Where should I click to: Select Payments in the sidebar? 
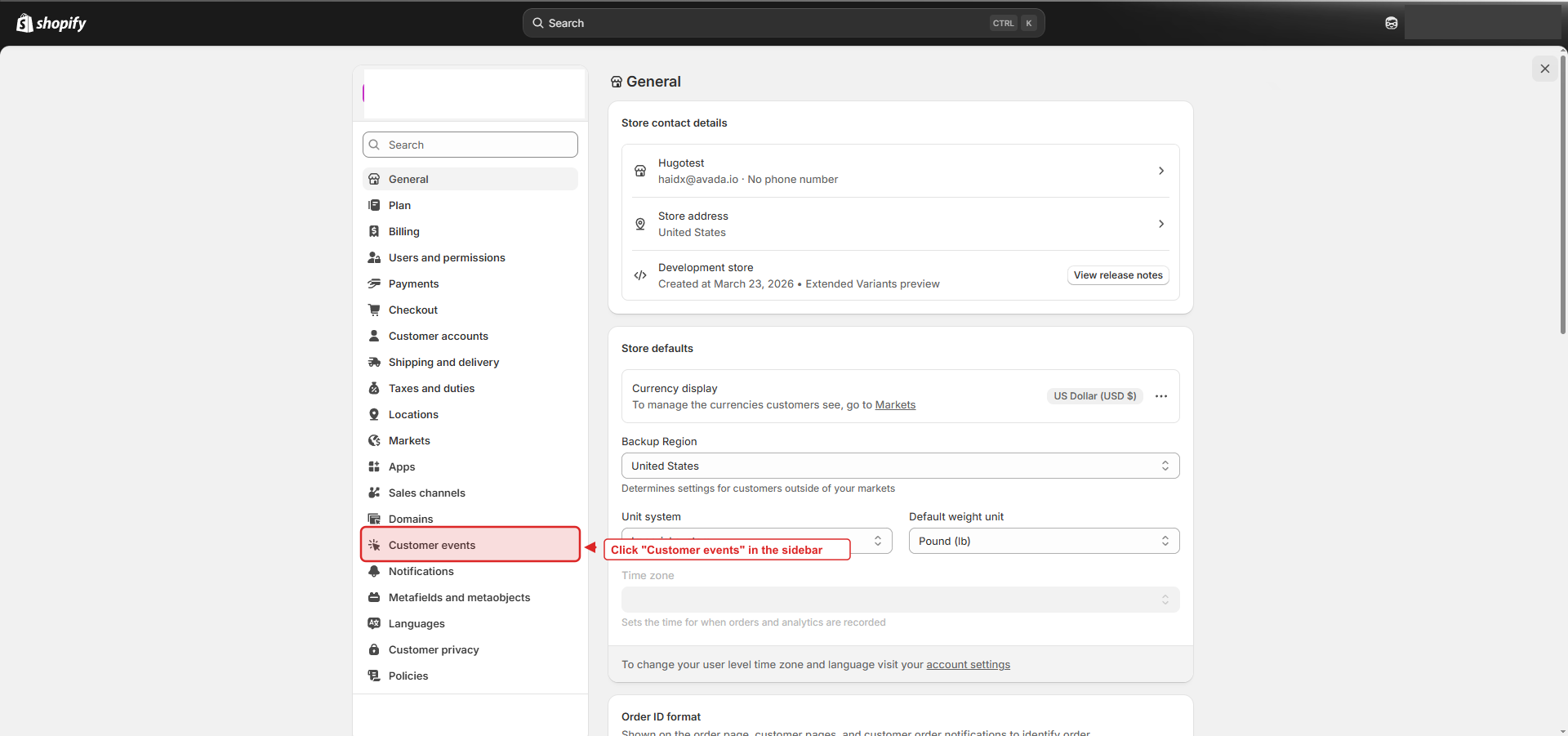470,283
